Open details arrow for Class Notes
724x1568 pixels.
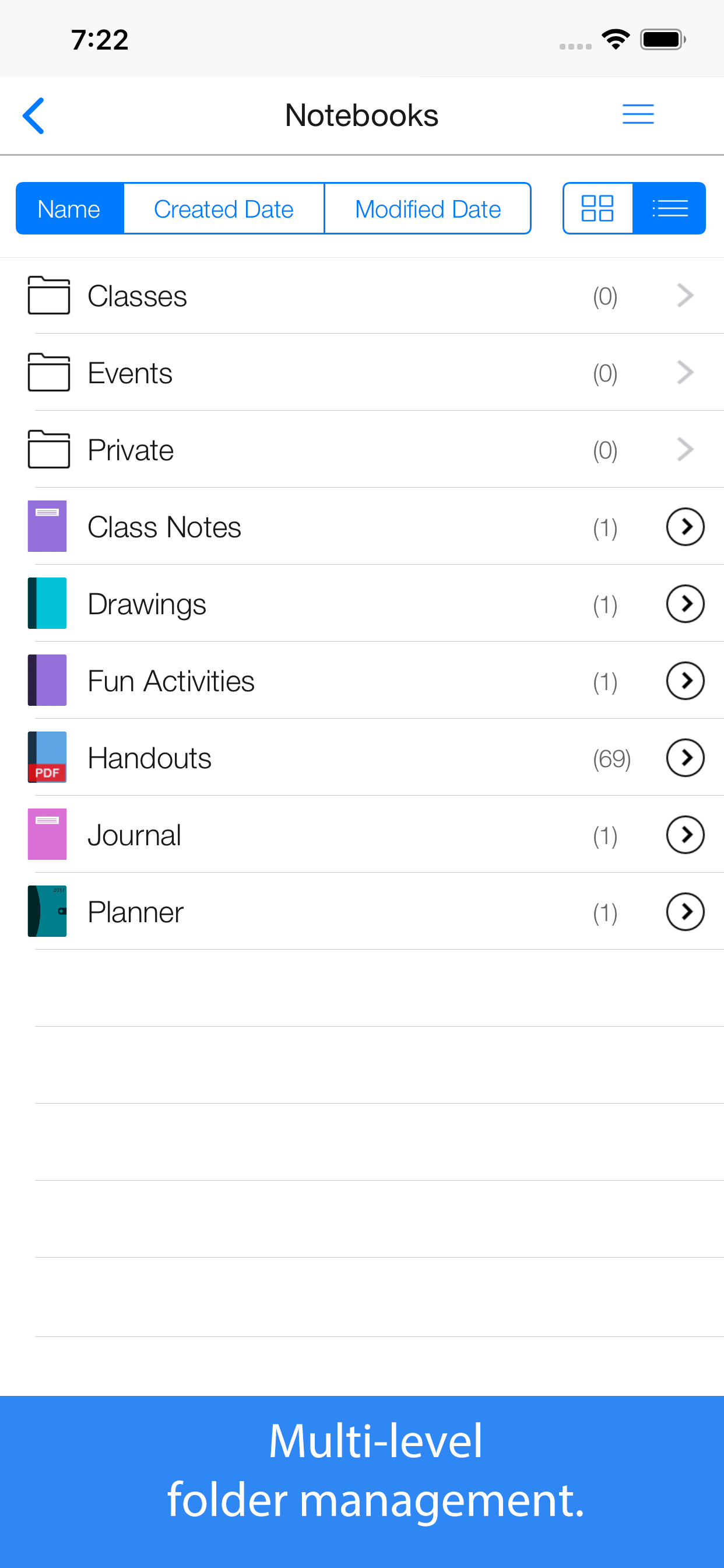click(685, 527)
